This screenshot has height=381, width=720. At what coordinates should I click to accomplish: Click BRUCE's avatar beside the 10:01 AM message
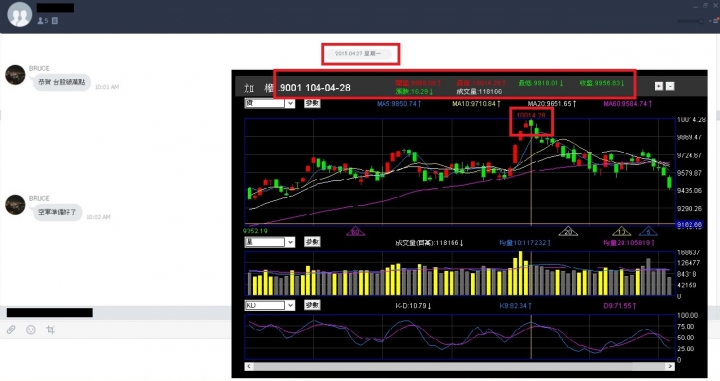(15, 75)
